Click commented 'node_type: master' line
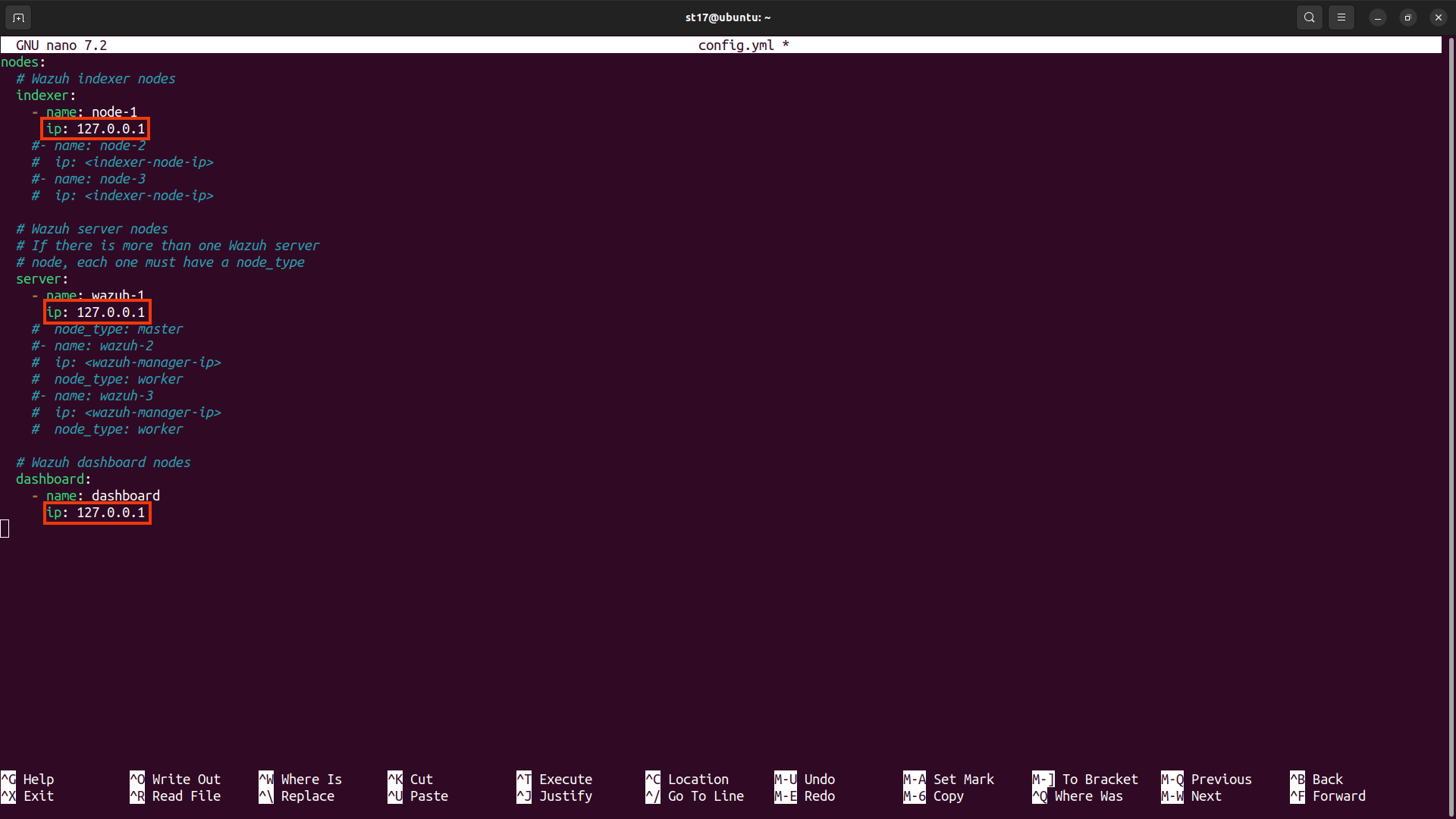This screenshot has height=819, width=1456. click(107, 329)
